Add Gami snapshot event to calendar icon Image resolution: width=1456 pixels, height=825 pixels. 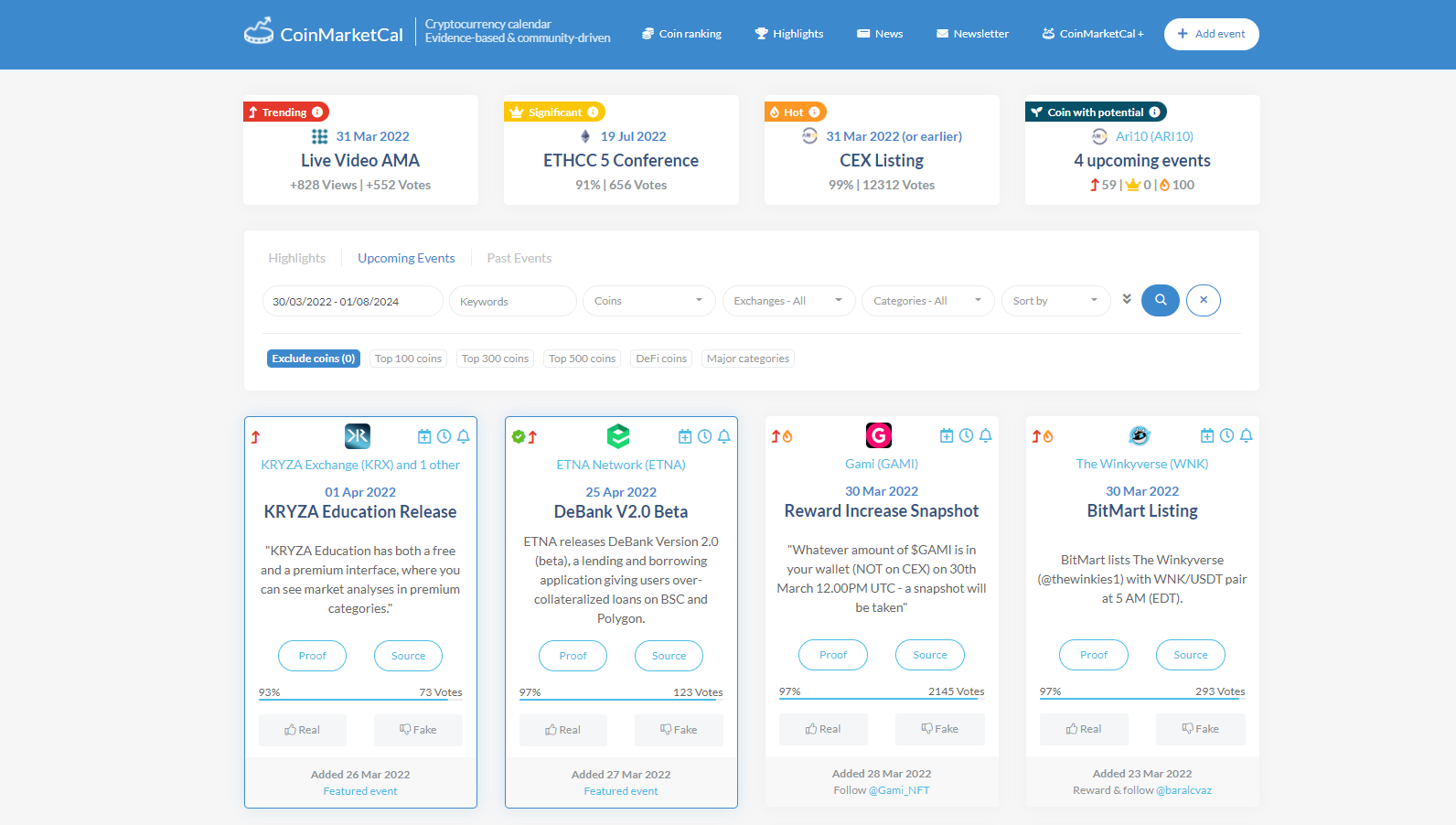pos(947,435)
